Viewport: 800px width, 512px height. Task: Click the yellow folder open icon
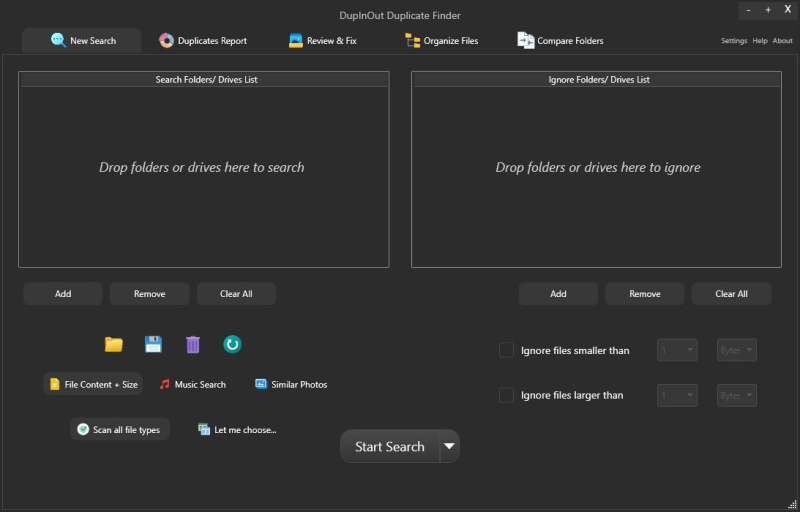coord(114,345)
